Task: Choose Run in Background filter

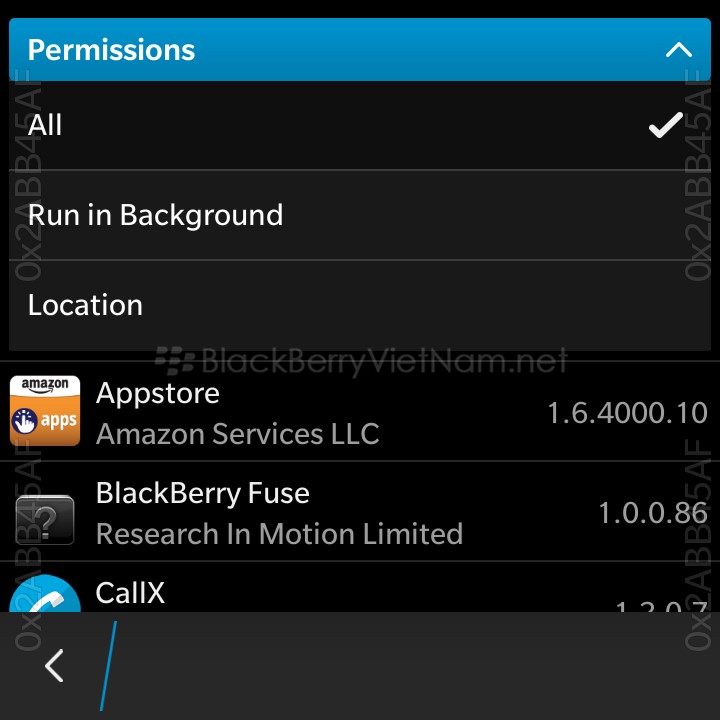Action: pyautogui.click(x=360, y=215)
